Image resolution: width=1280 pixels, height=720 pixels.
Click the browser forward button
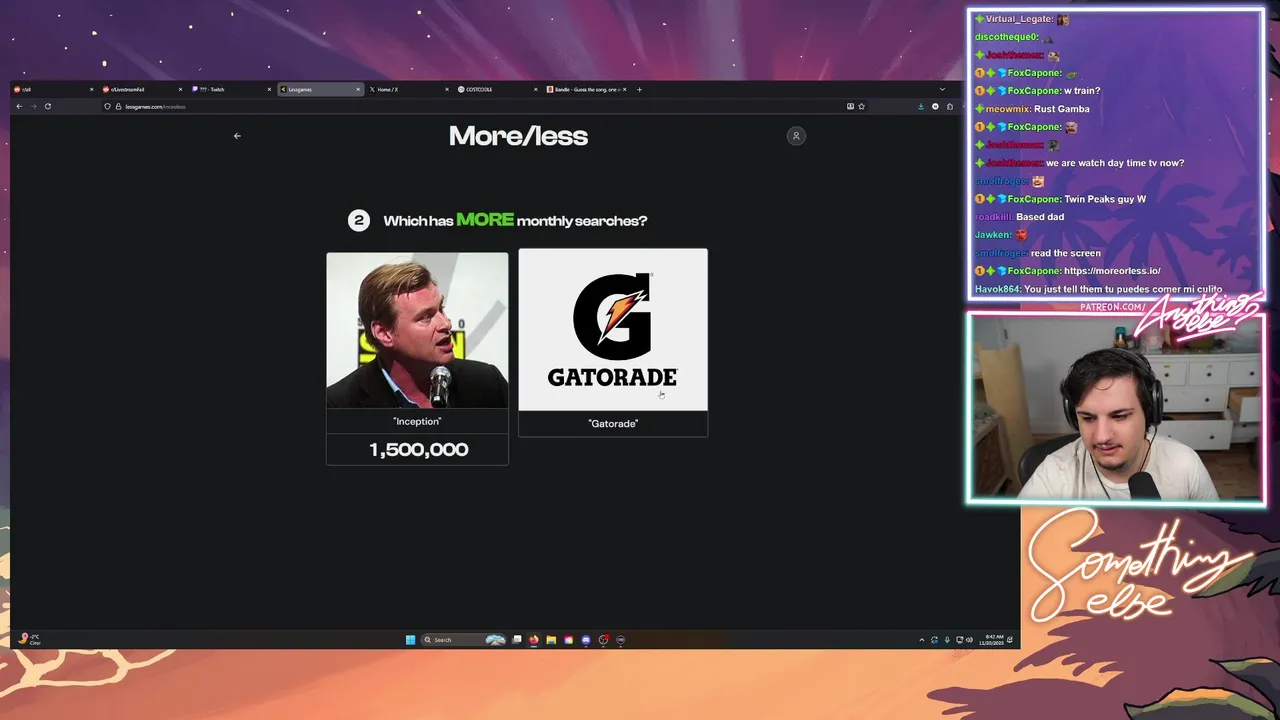[x=33, y=106]
